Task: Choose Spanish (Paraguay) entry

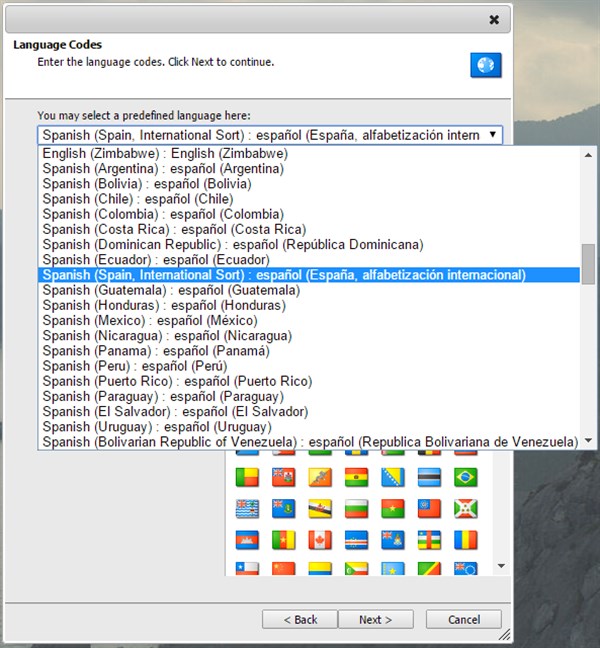Action: [x=309, y=396]
